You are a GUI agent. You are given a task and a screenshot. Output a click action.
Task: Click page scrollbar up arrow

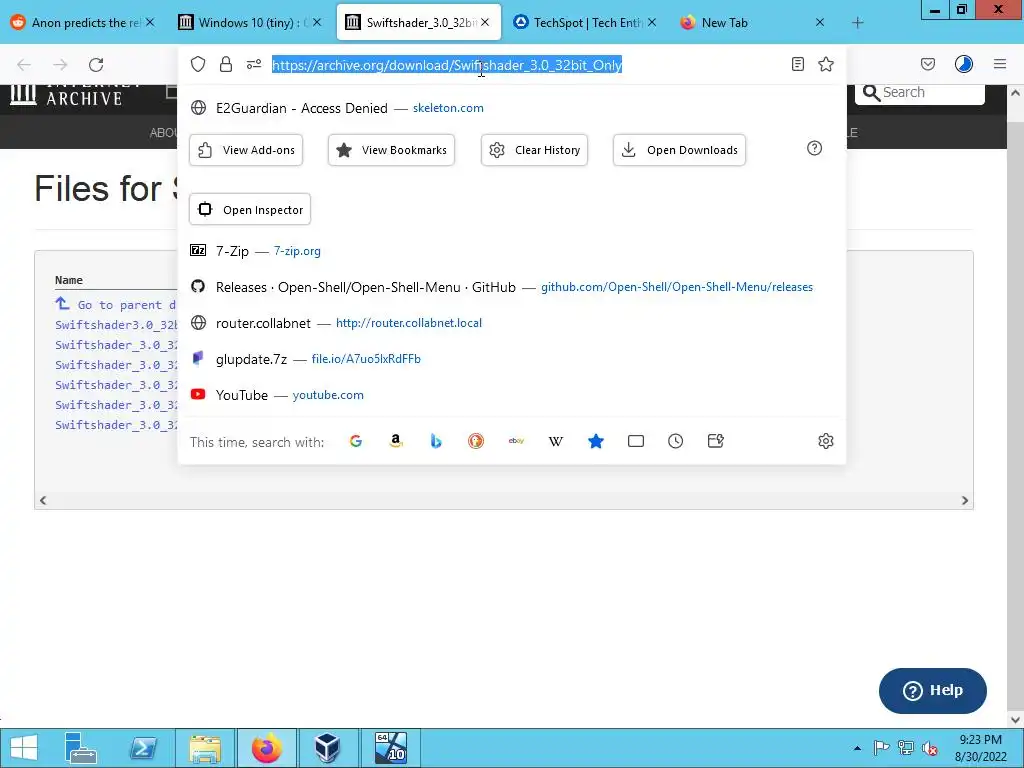pyautogui.click(x=1016, y=93)
